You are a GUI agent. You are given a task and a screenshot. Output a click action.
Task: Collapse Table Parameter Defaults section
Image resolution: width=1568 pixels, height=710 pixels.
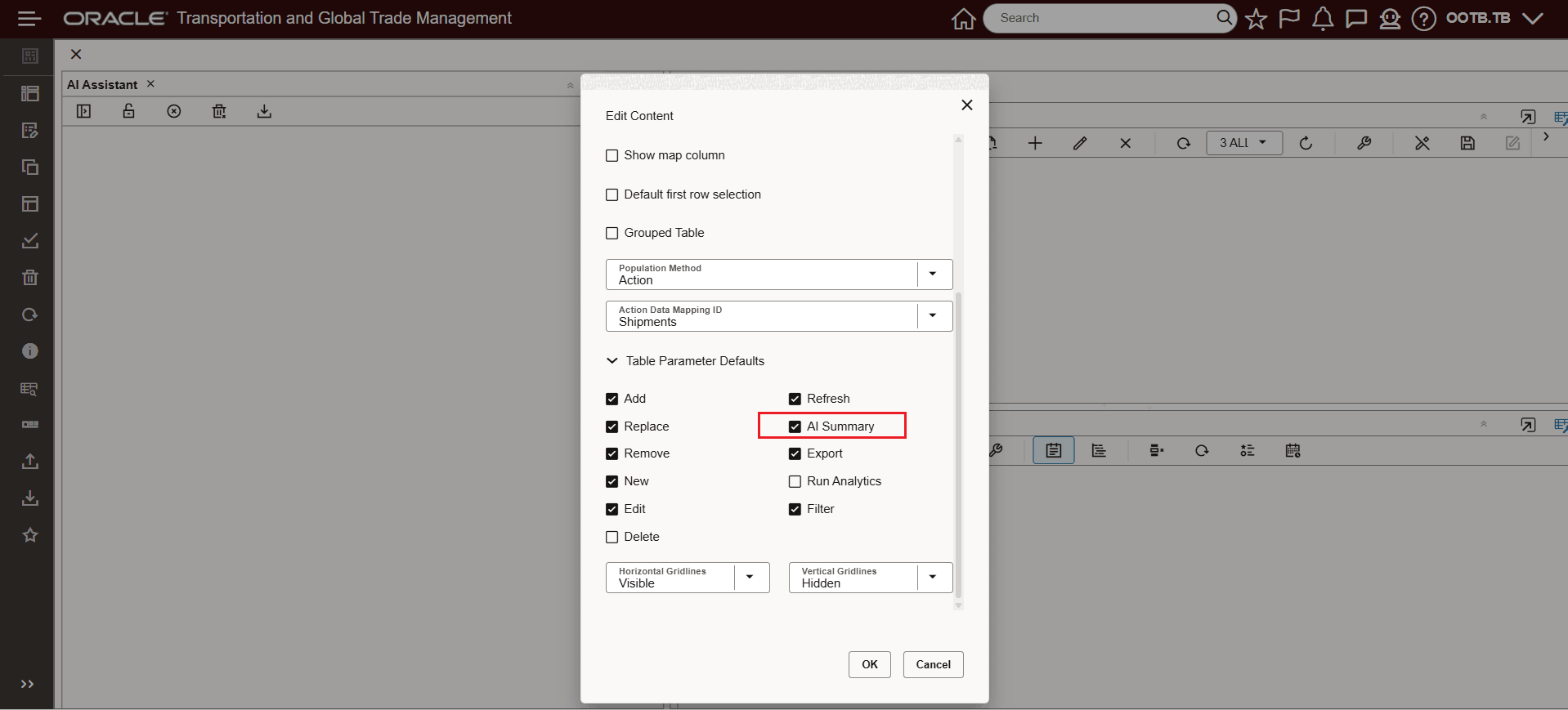pyautogui.click(x=612, y=360)
